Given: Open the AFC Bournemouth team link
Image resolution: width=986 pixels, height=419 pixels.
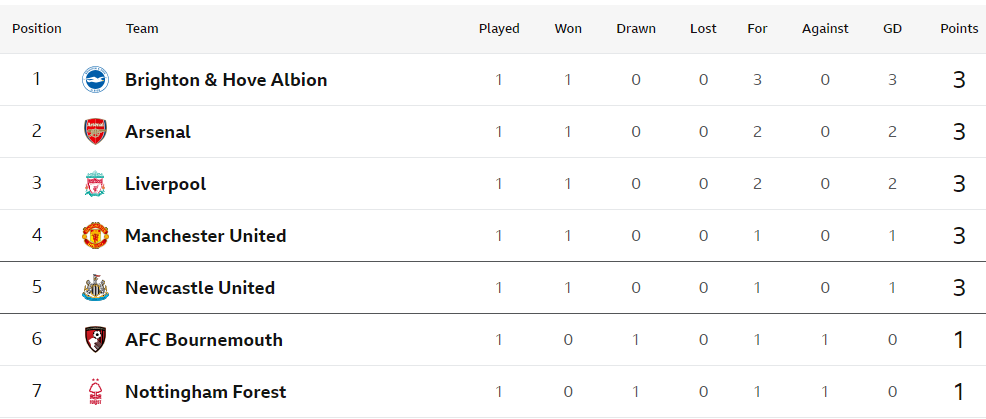Looking at the screenshot, I should (x=204, y=340).
